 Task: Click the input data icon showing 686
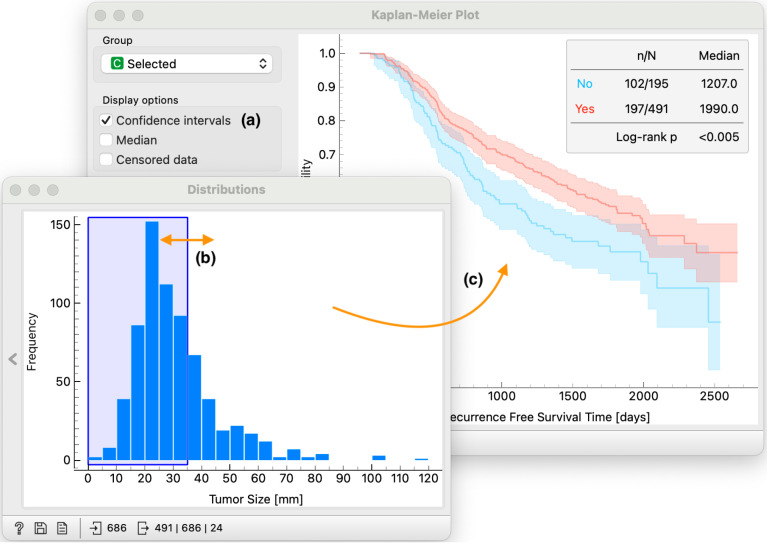click(96, 528)
